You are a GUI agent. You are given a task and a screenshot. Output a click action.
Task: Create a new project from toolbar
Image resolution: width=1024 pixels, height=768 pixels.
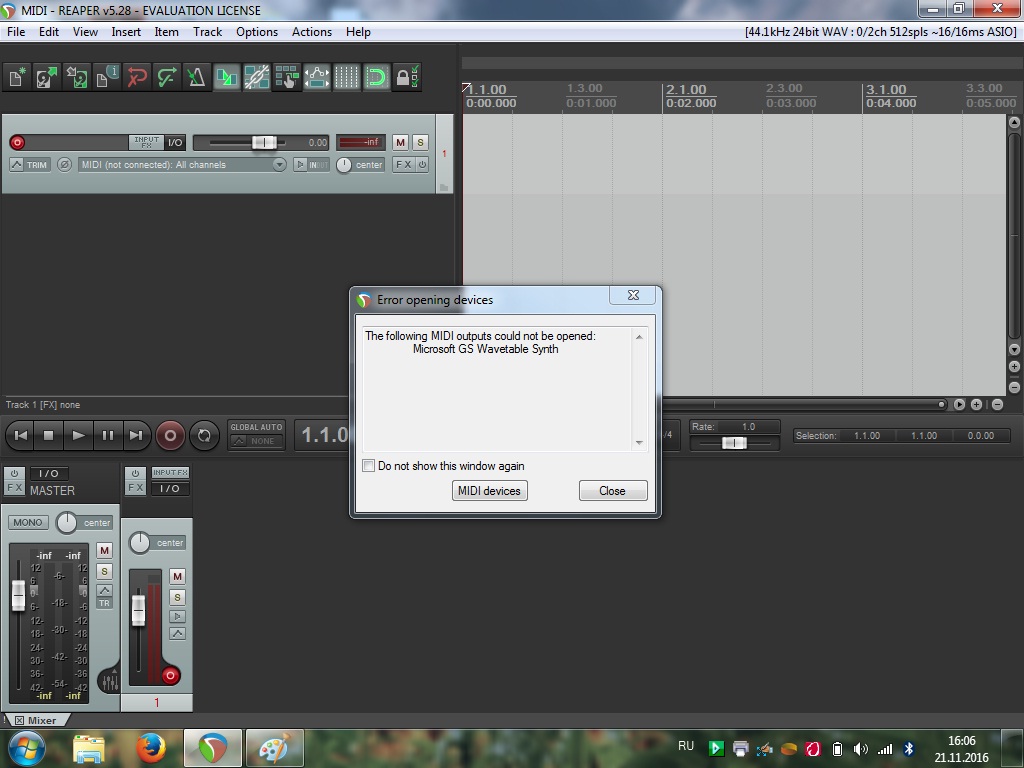pyautogui.click(x=18, y=77)
